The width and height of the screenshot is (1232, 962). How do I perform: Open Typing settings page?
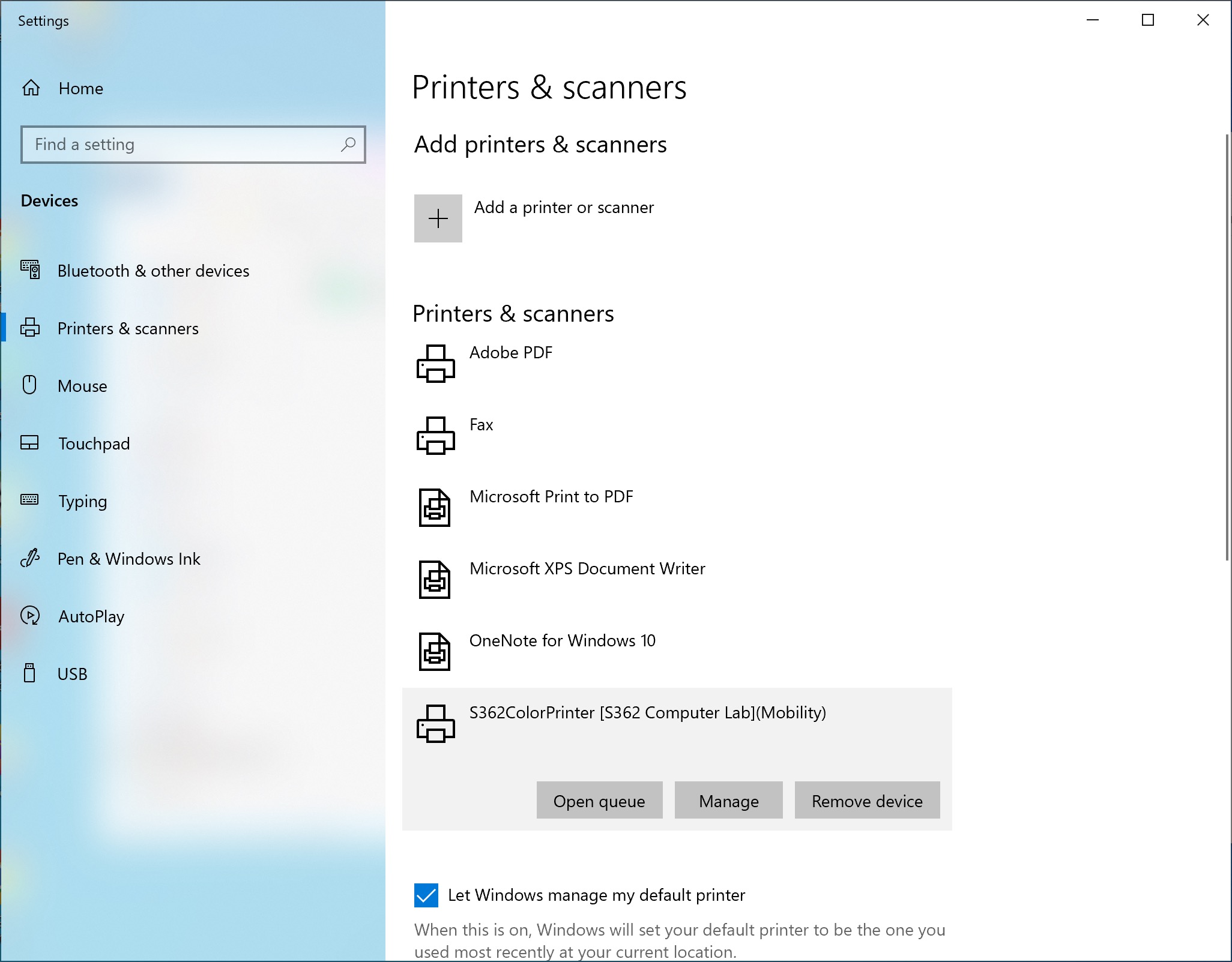click(x=83, y=501)
